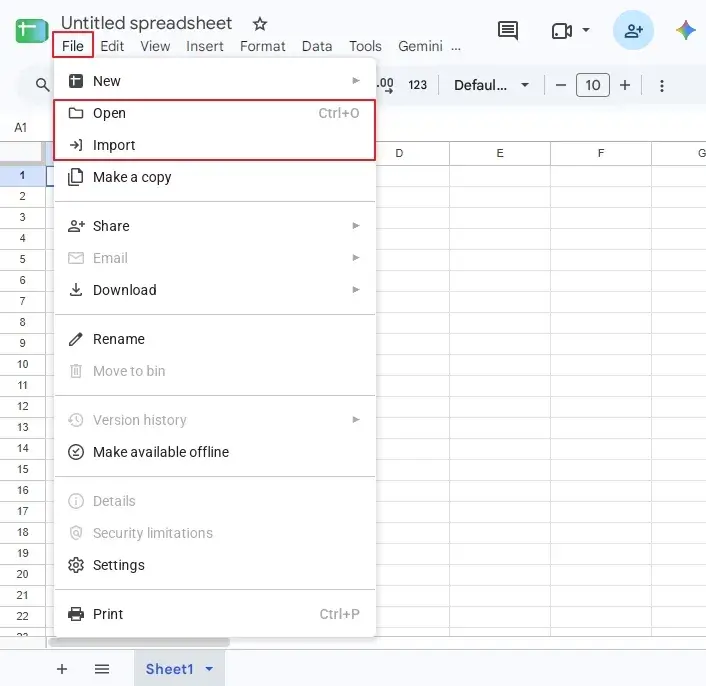
Task: Select Import in the File menu
Action: 214,145
